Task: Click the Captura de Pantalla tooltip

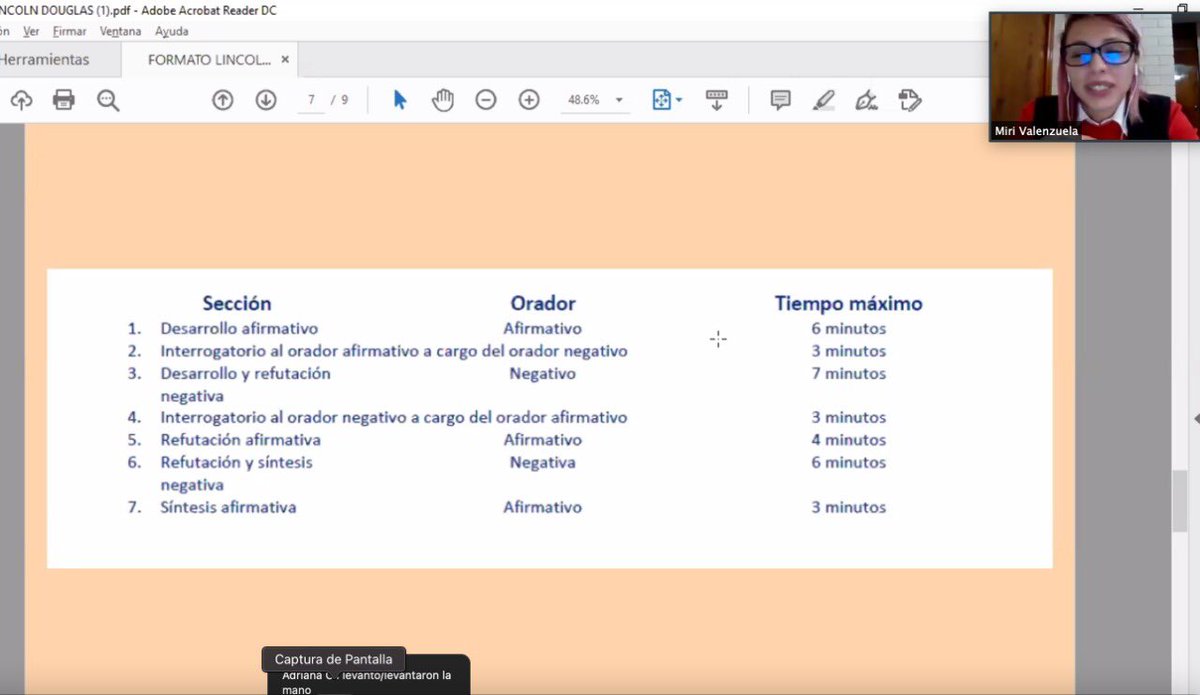Action: click(334, 659)
